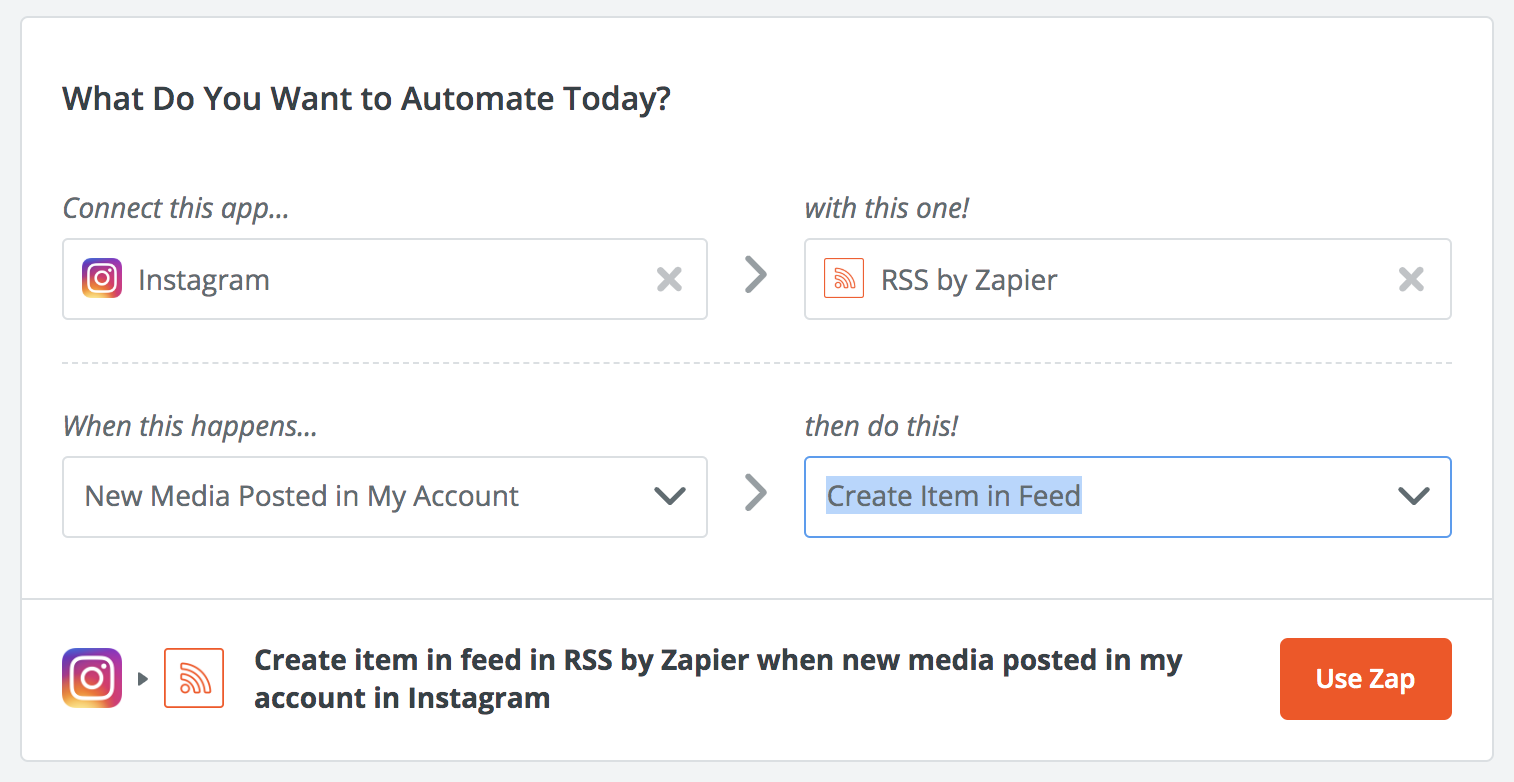This screenshot has height=782, width=1514.
Task: Click the Instagram icon in the app field
Action: 102,279
